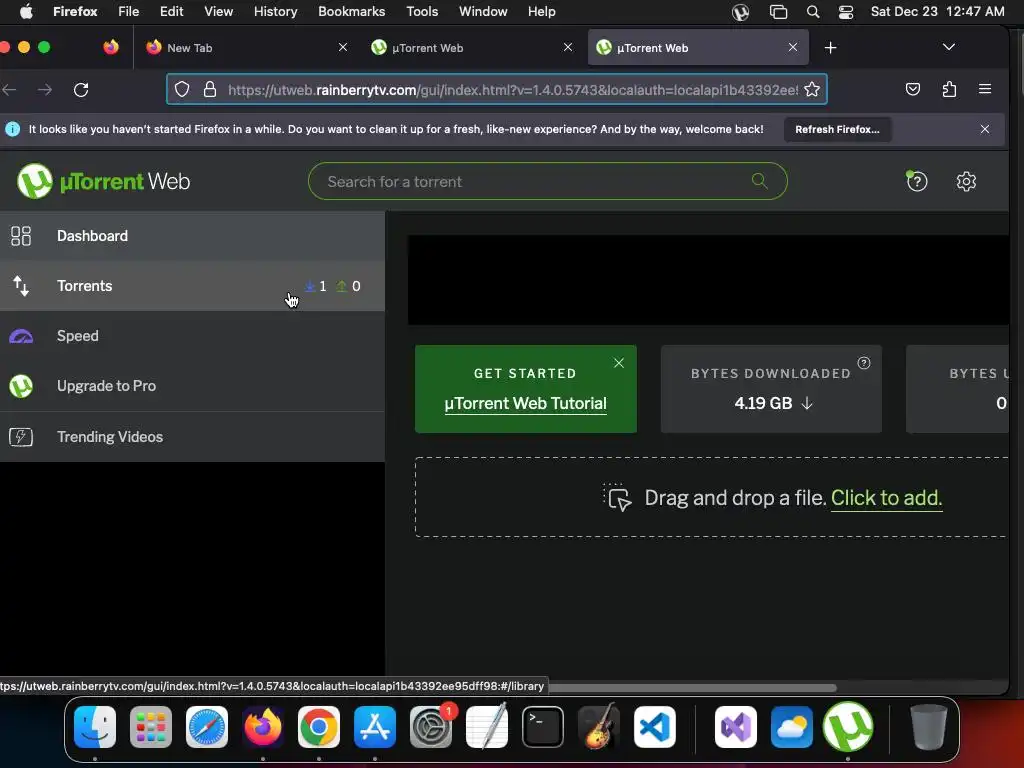Open µTorrent Web from the Dock
This screenshot has width=1024, height=768.
click(848, 726)
